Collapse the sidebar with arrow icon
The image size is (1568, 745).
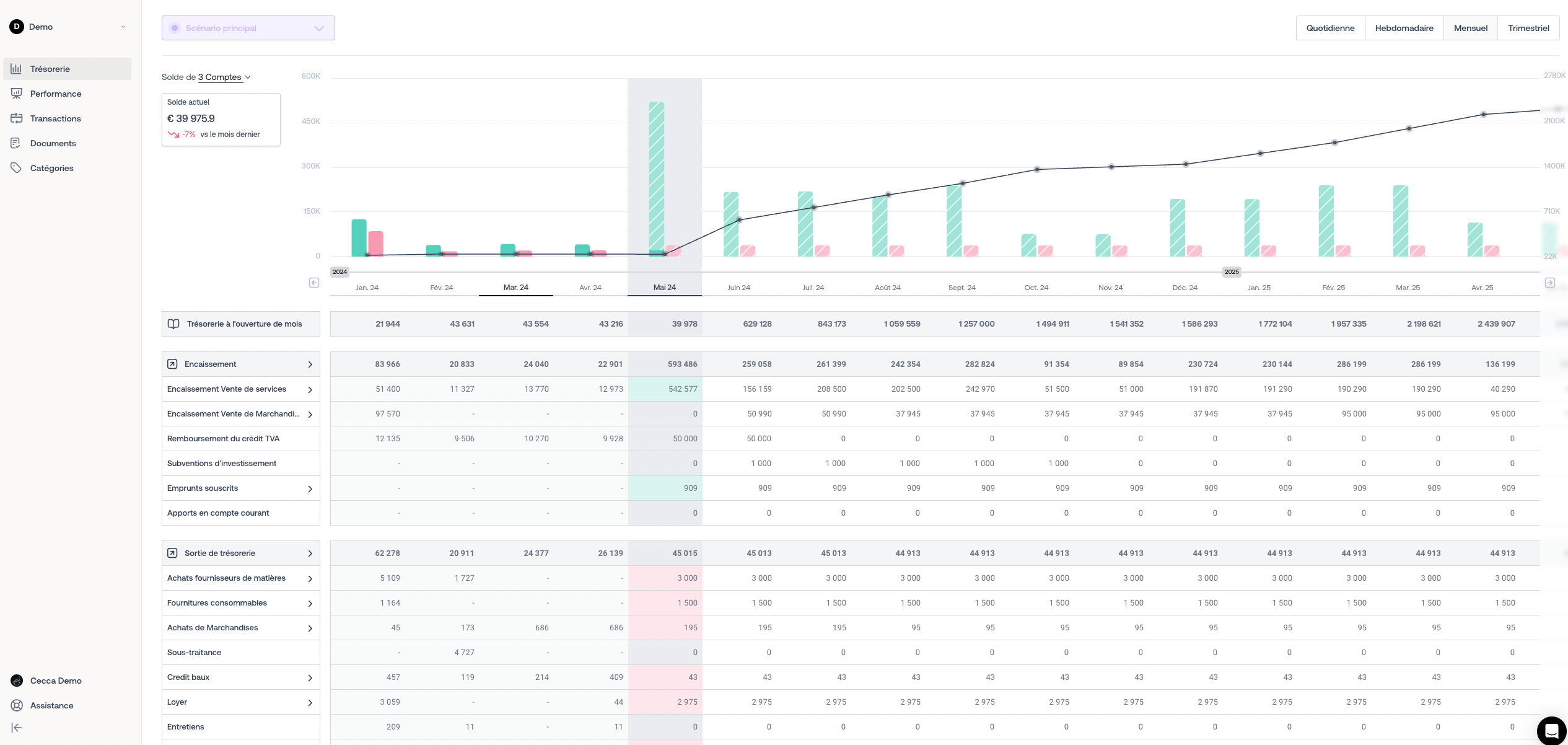pyautogui.click(x=17, y=728)
